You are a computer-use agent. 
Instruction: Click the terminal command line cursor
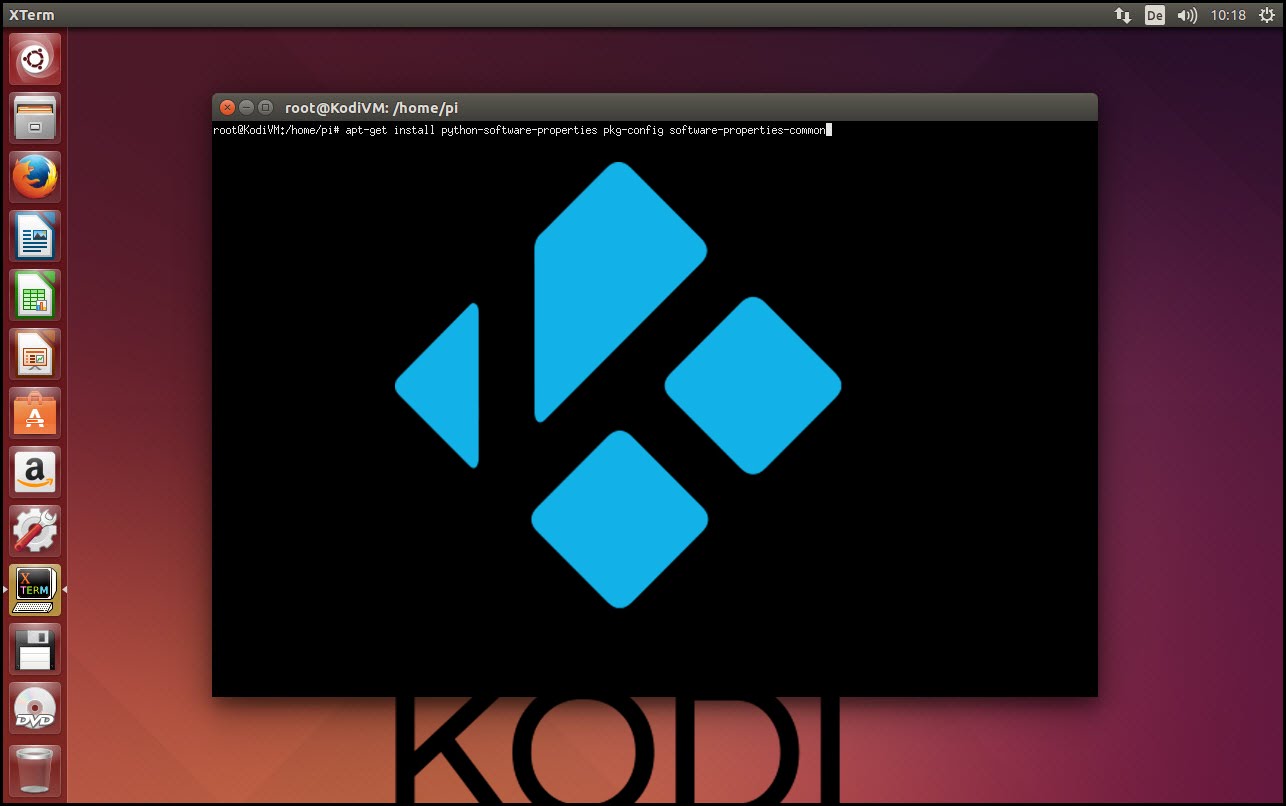click(x=827, y=129)
